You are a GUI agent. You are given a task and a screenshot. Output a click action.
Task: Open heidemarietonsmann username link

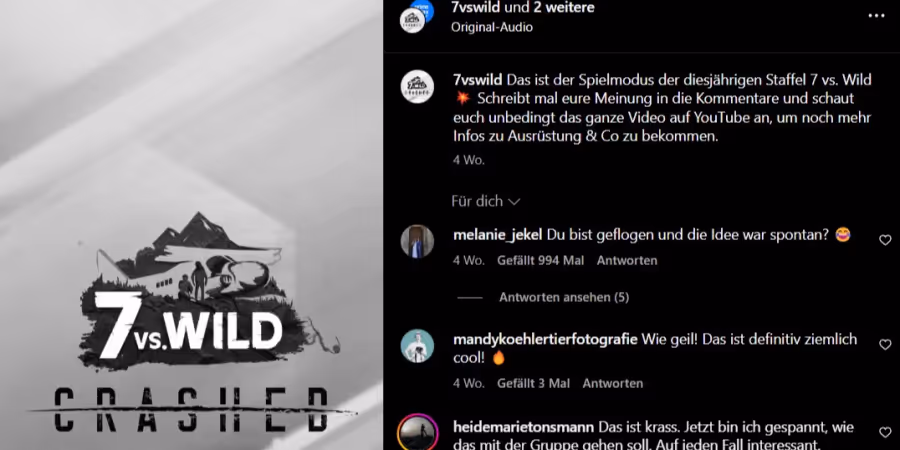coord(523,428)
